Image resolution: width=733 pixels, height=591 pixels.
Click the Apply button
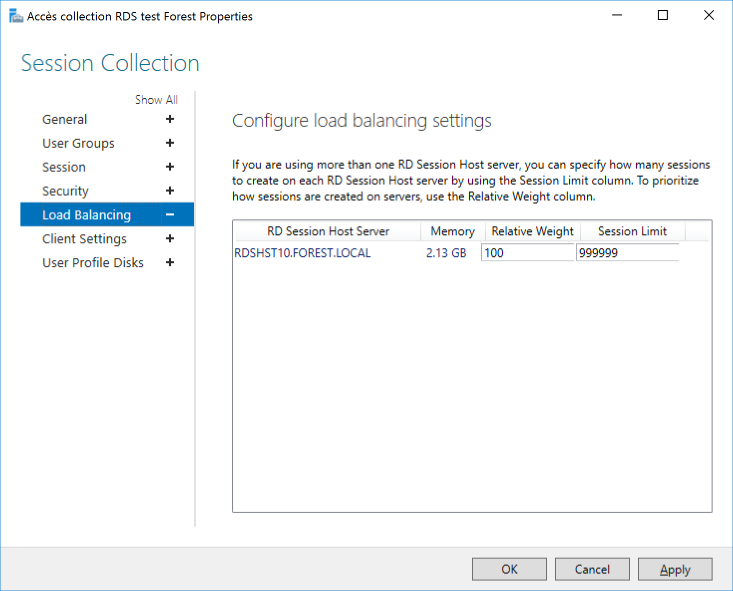[x=675, y=569]
